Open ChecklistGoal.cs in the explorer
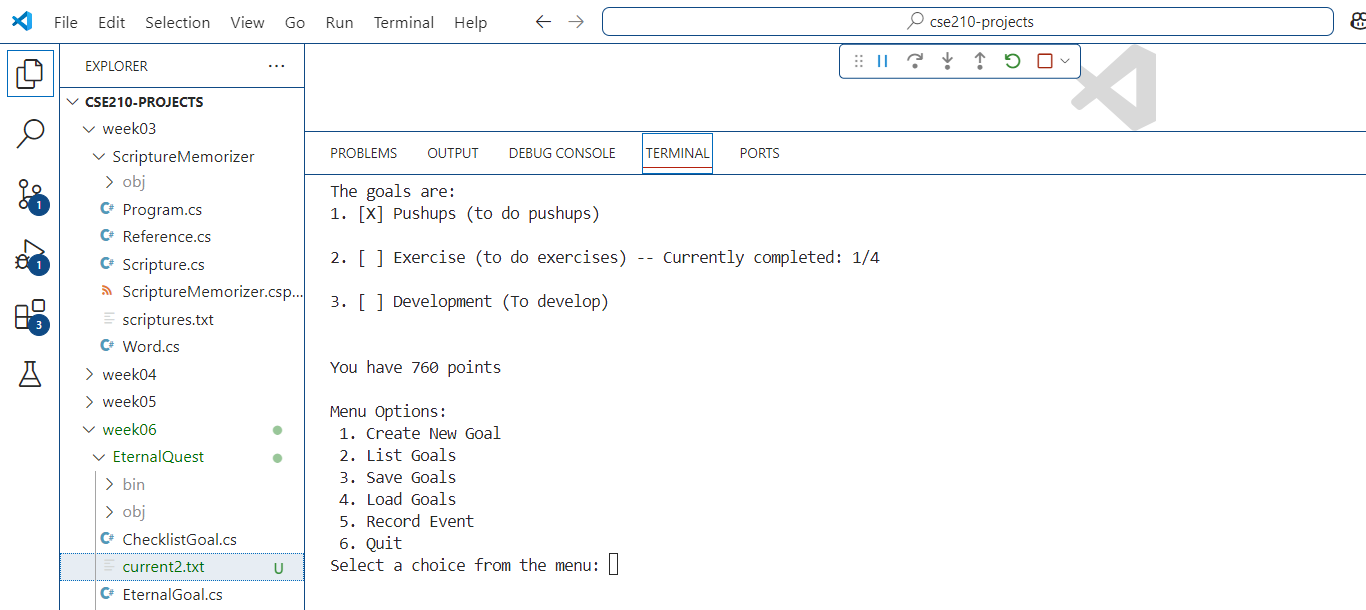This screenshot has width=1366, height=610. (x=179, y=540)
